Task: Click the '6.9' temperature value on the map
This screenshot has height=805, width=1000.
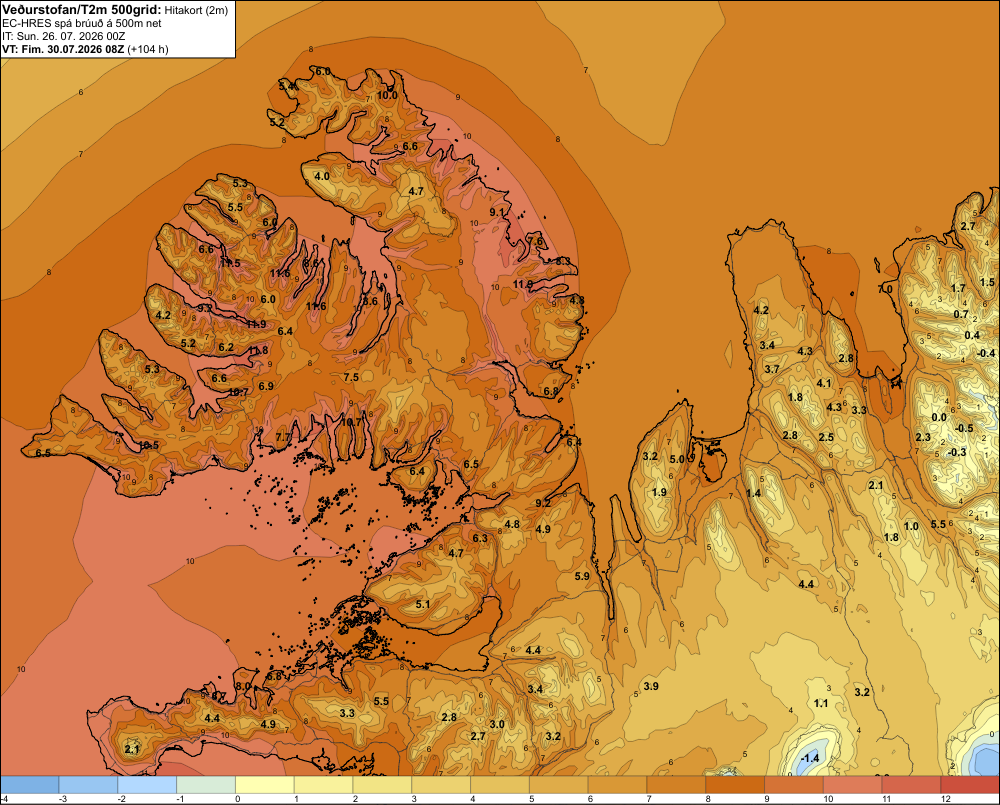Action: pos(266,386)
